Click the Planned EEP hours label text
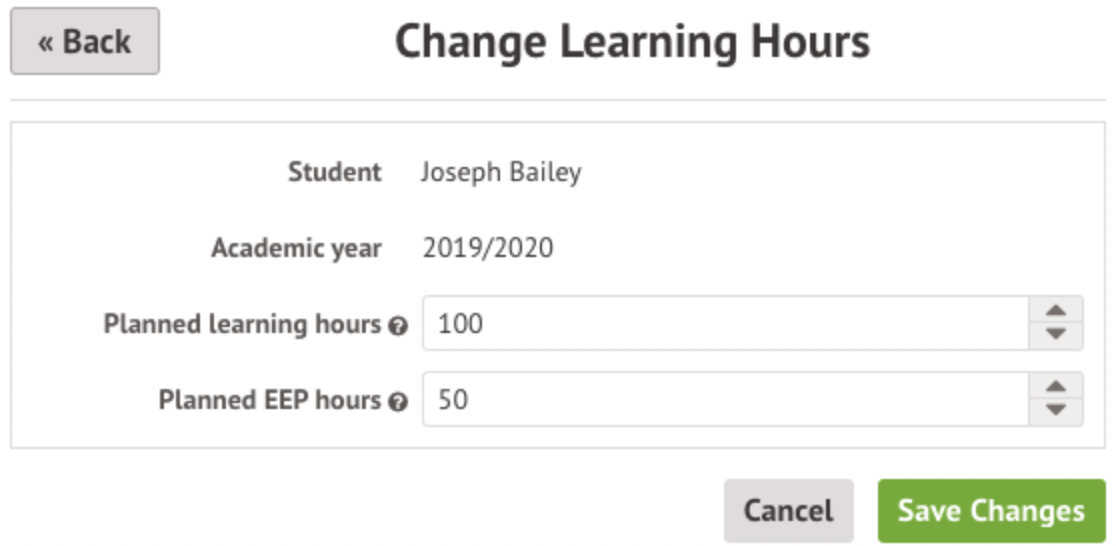Screen dimensions: 1116x546 tap(270, 400)
